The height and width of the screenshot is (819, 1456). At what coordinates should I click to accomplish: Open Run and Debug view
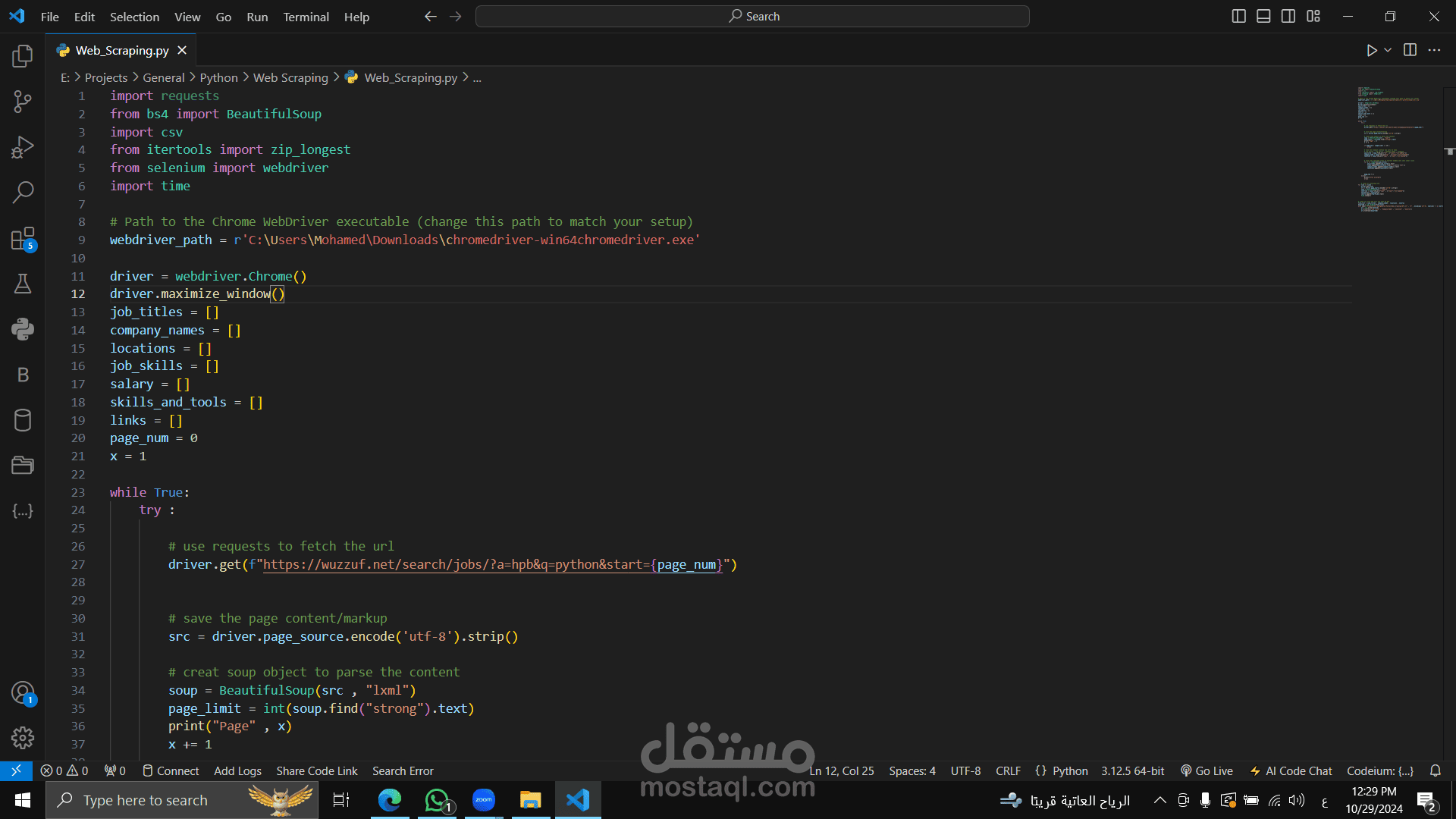[23, 147]
